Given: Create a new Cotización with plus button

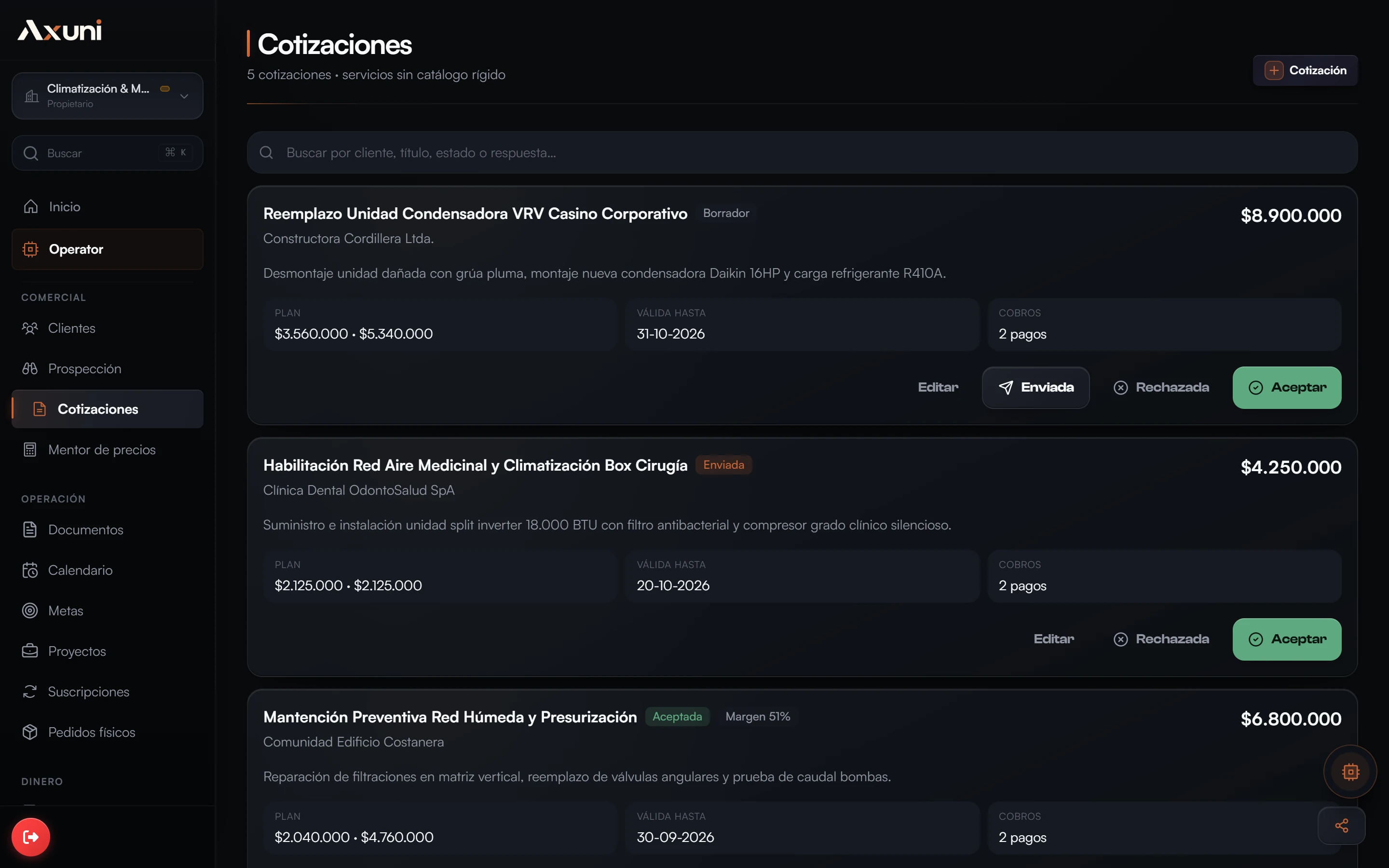Looking at the screenshot, I should [x=1305, y=70].
